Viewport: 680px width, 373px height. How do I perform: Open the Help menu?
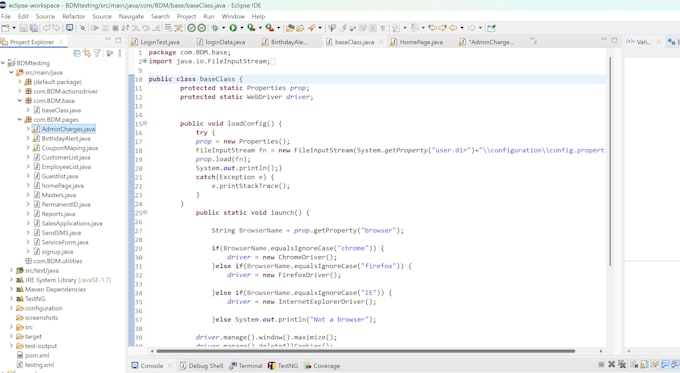tap(258, 16)
